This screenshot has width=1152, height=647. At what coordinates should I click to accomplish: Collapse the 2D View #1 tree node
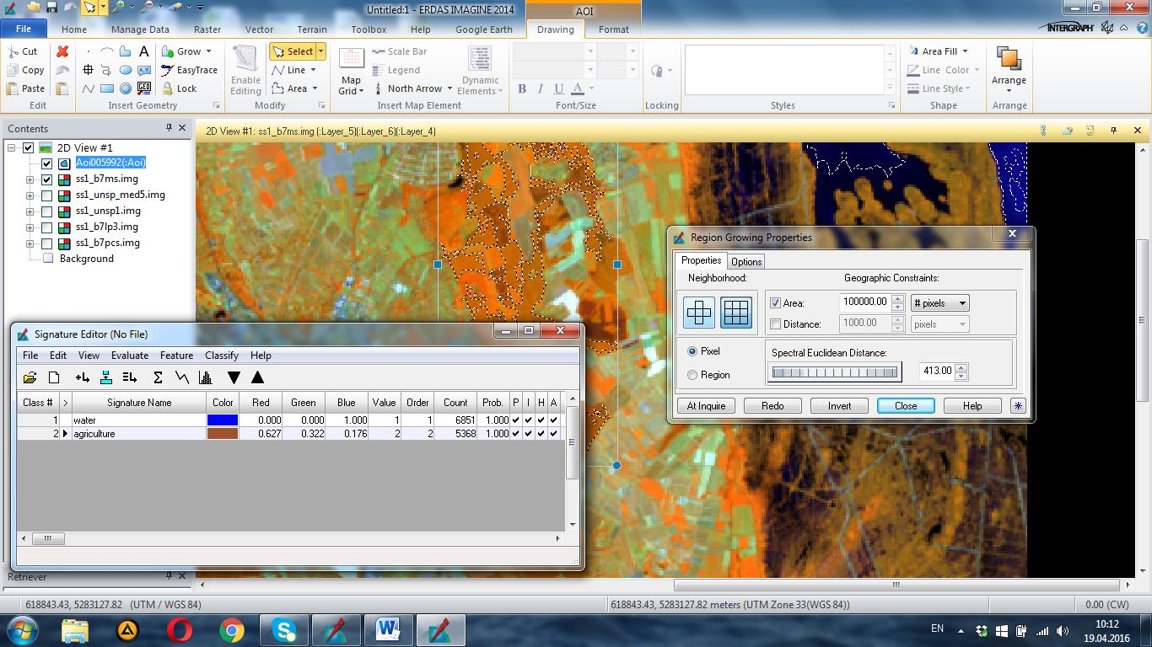(12, 148)
